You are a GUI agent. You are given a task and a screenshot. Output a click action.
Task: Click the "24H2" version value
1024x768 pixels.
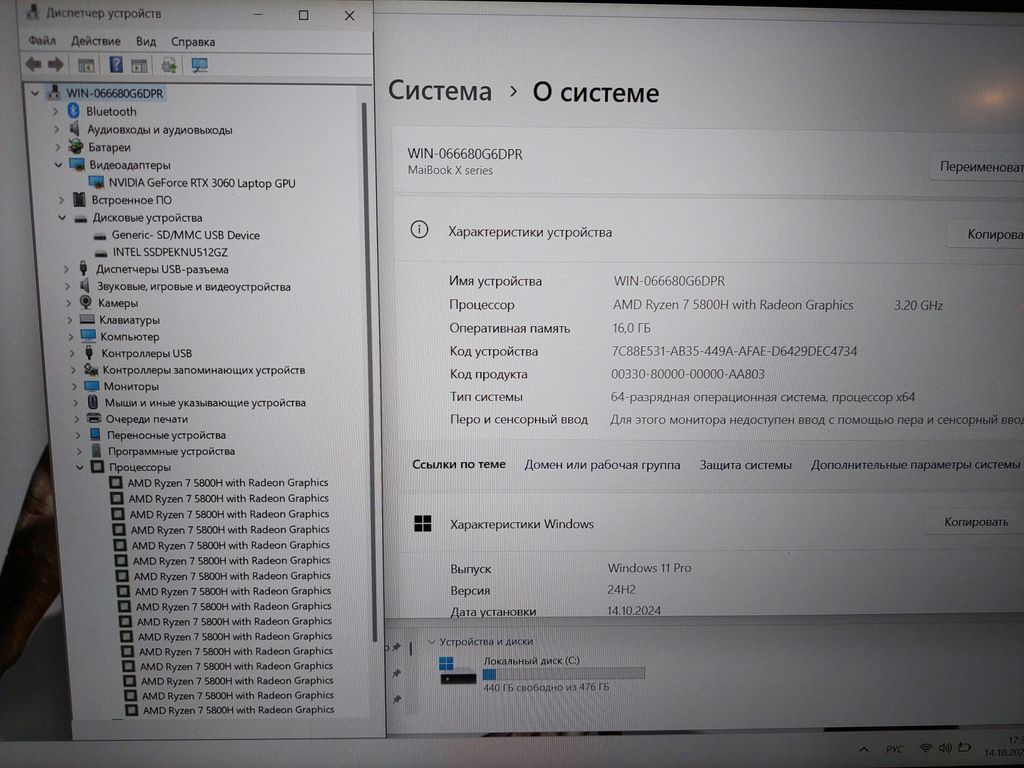coord(621,589)
